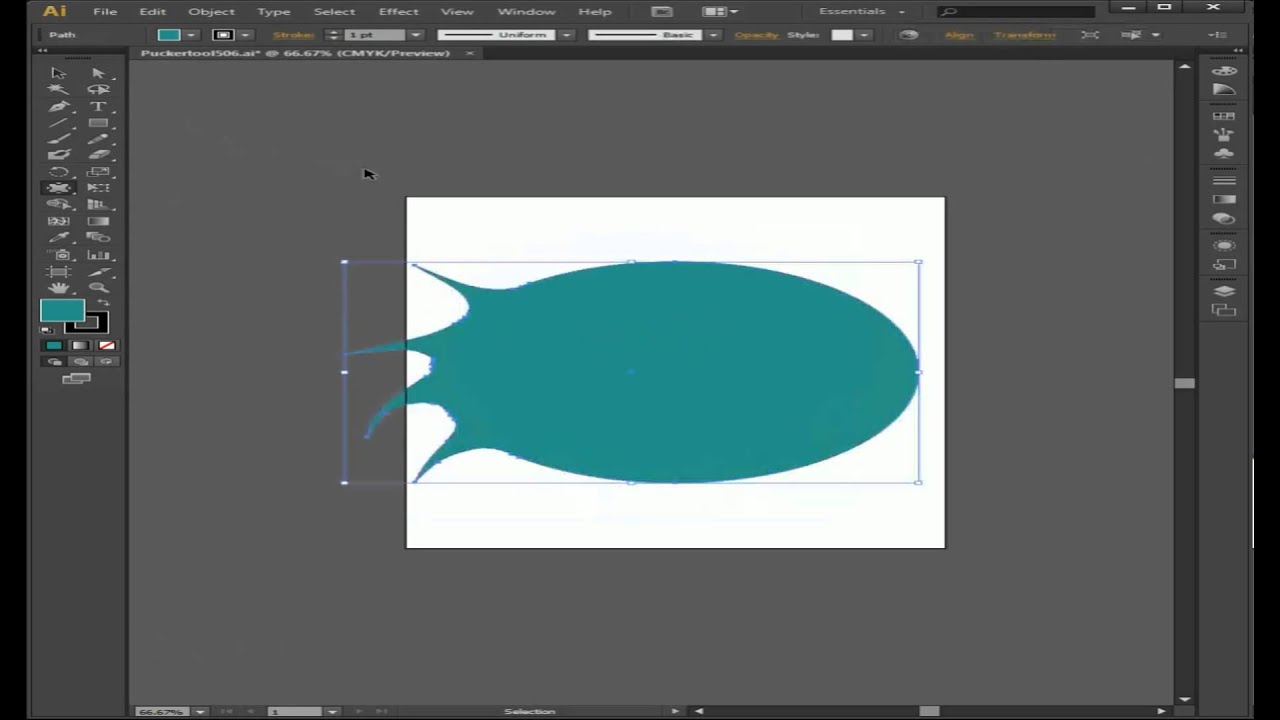This screenshot has width=1280, height=720.
Task: Open the Color panel icon
Action: point(1224,72)
